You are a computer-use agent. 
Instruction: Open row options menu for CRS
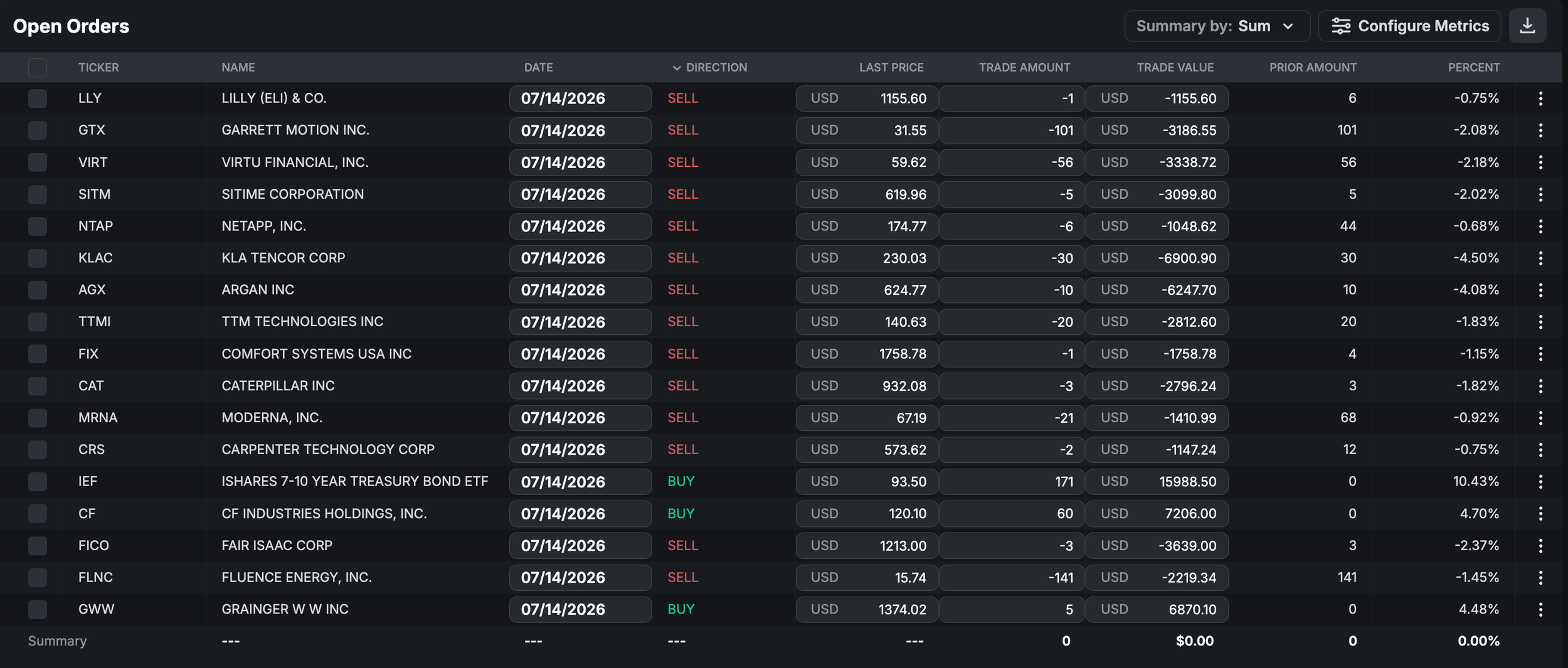tap(1540, 450)
